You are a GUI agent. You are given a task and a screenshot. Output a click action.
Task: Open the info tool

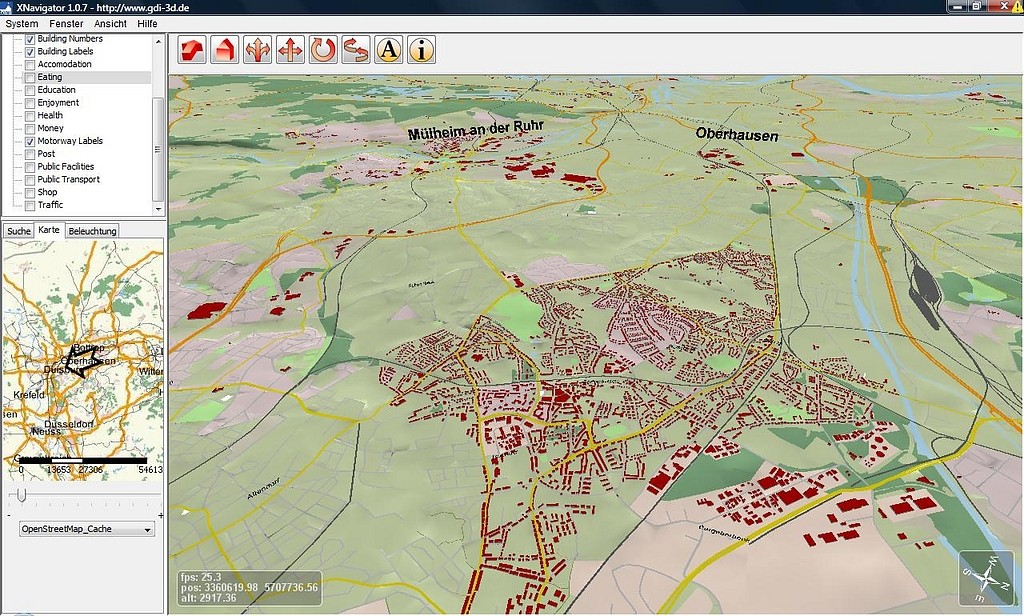pyautogui.click(x=421, y=50)
